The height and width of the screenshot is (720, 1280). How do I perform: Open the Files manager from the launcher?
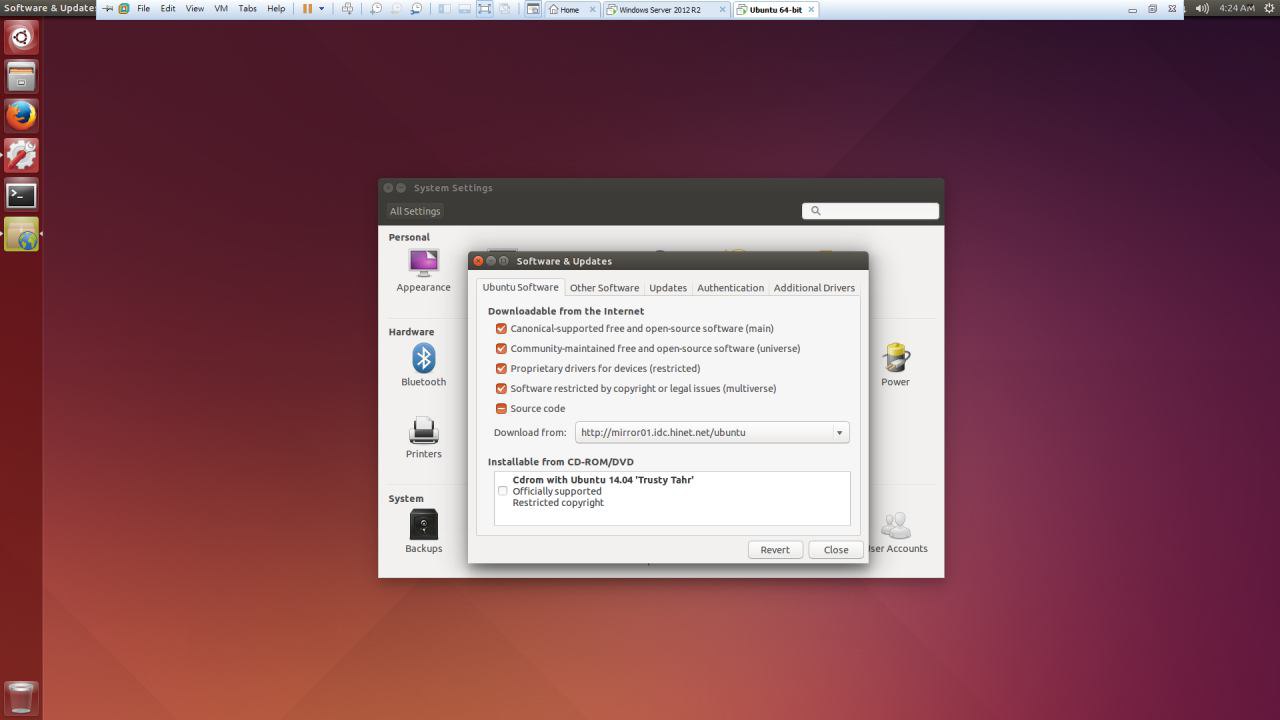point(21,77)
